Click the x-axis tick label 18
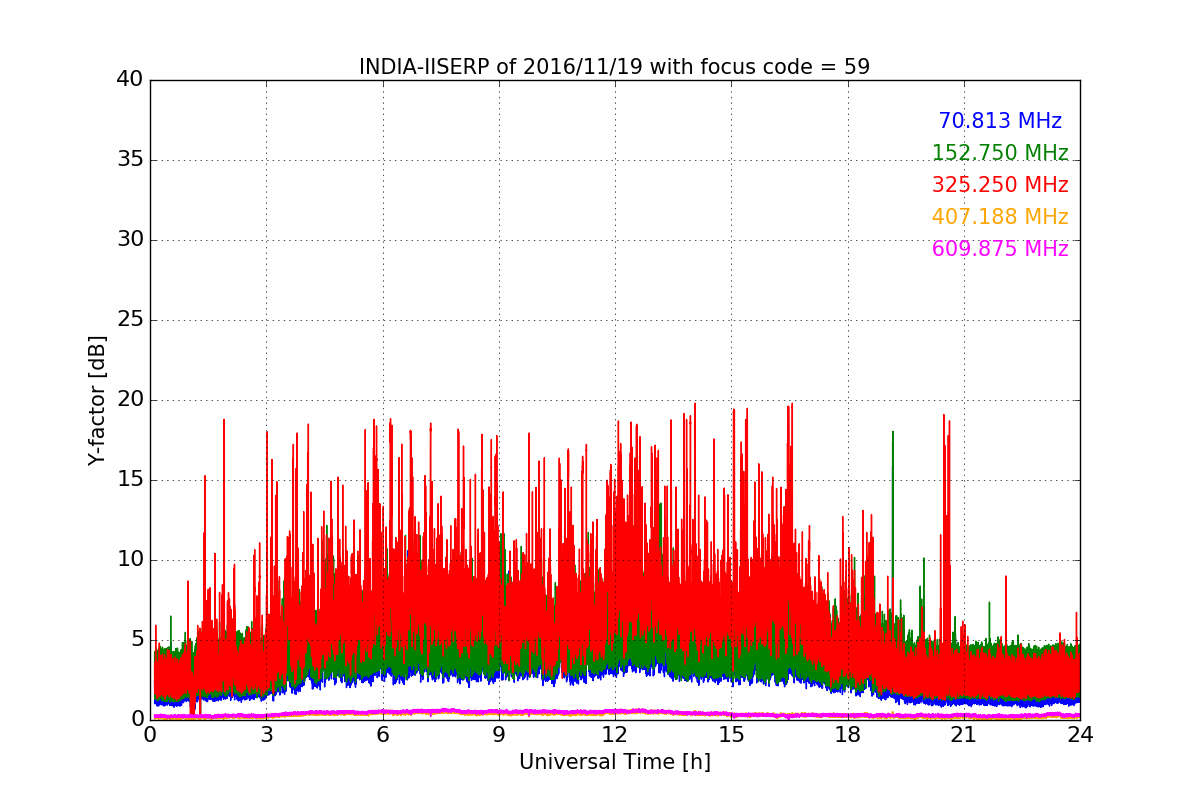 848,734
